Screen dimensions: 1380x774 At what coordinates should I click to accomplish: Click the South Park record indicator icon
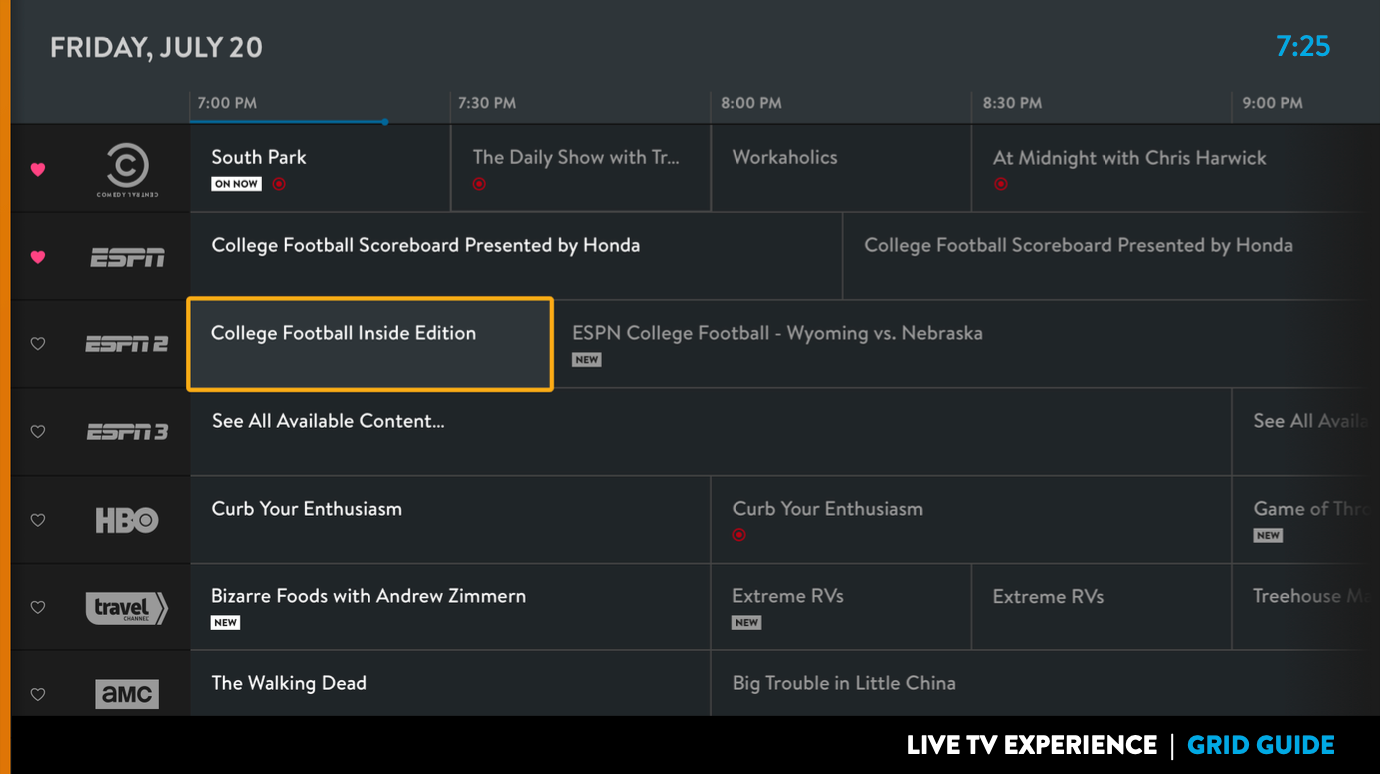pos(279,184)
